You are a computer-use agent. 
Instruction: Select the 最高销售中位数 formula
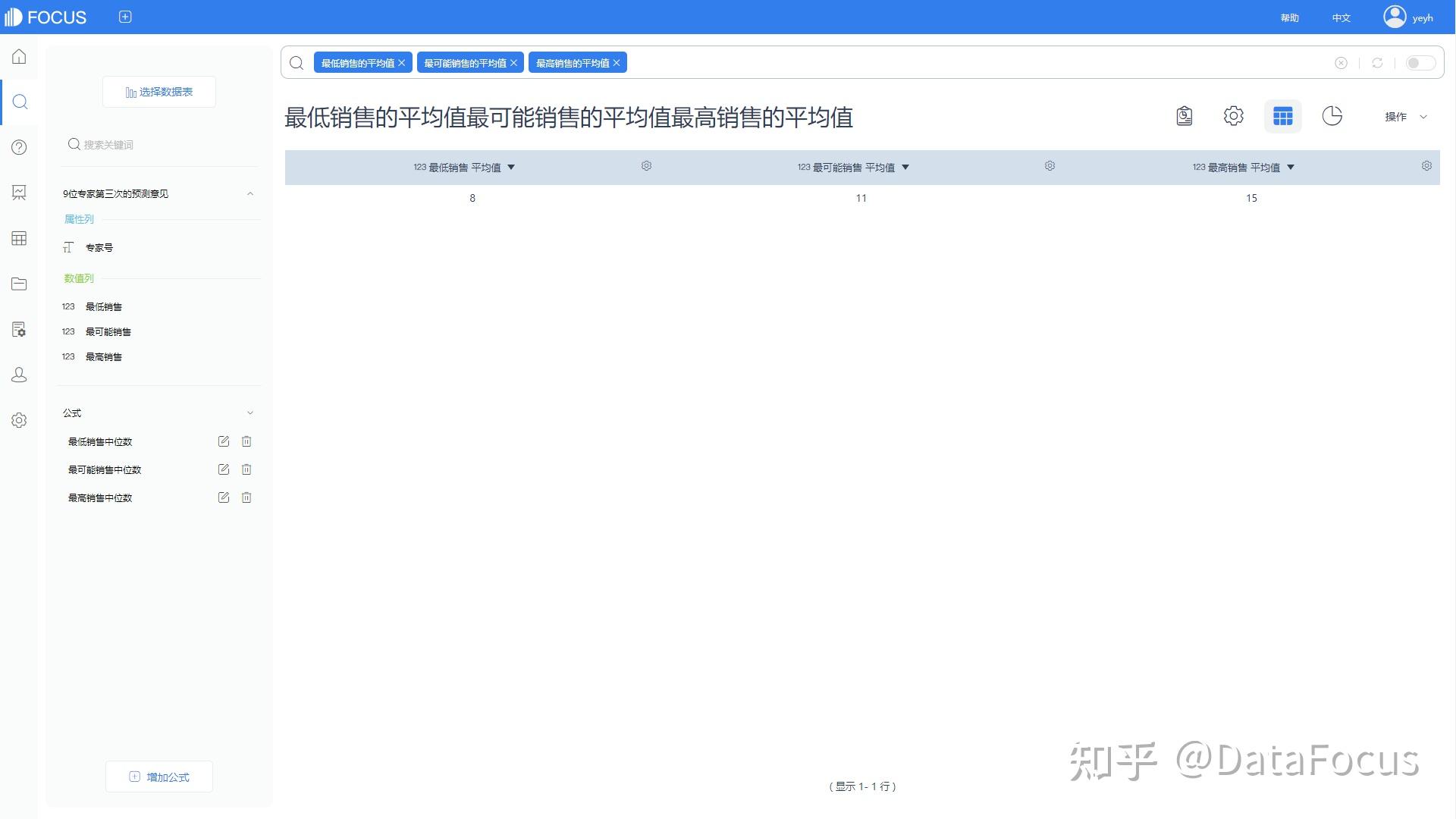(x=100, y=498)
